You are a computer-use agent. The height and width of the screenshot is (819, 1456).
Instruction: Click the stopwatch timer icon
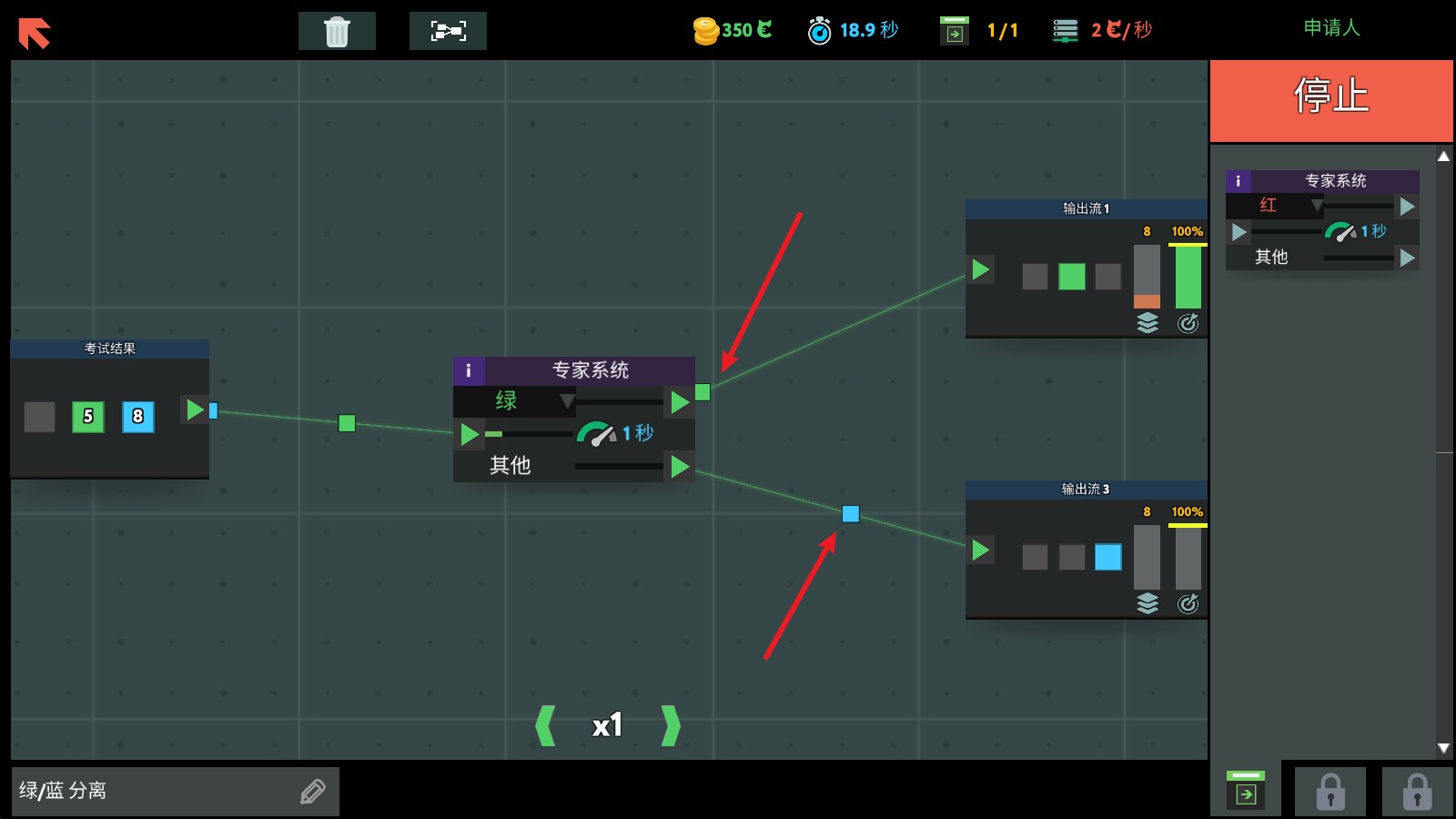(x=819, y=31)
